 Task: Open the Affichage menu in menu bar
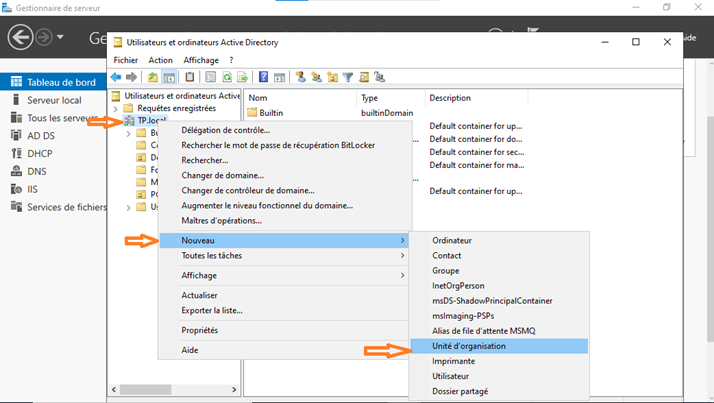click(x=201, y=60)
